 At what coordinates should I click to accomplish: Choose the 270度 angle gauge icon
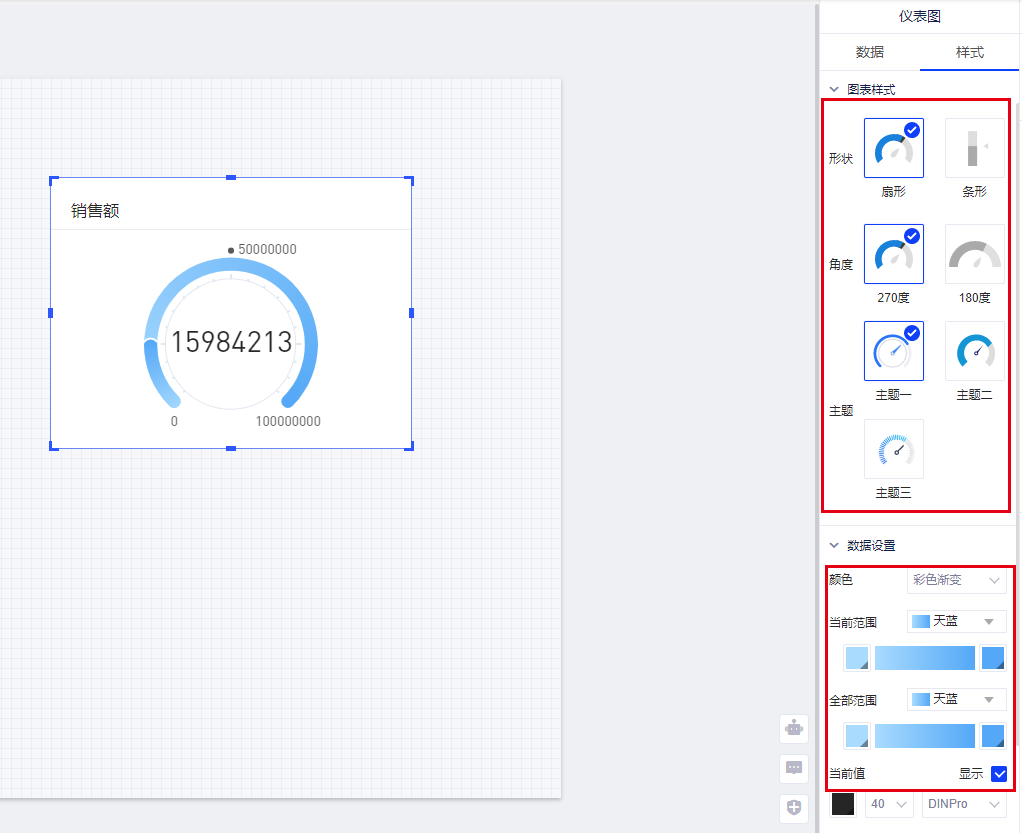tap(893, 254)
